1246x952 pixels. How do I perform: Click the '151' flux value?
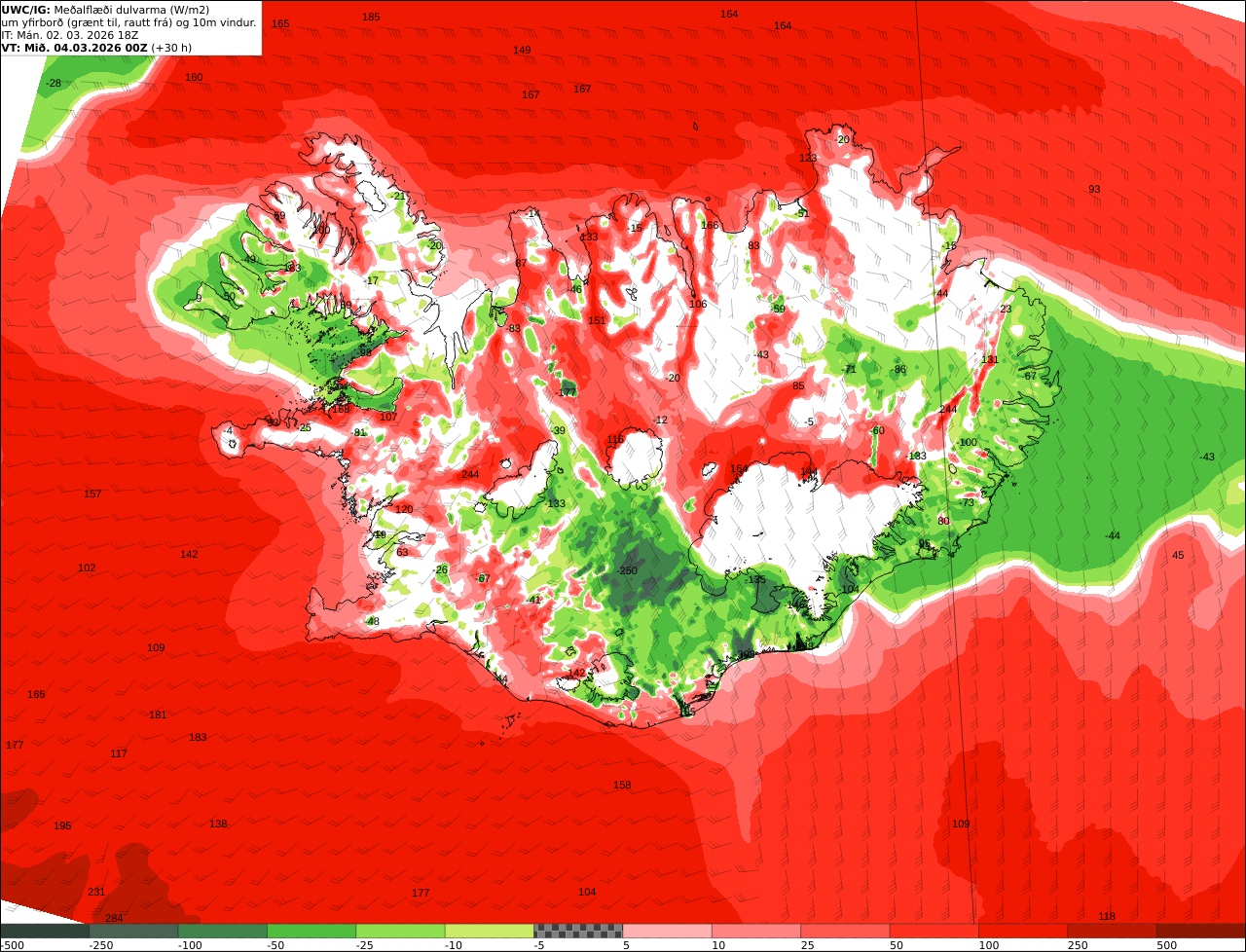[597, 320]
